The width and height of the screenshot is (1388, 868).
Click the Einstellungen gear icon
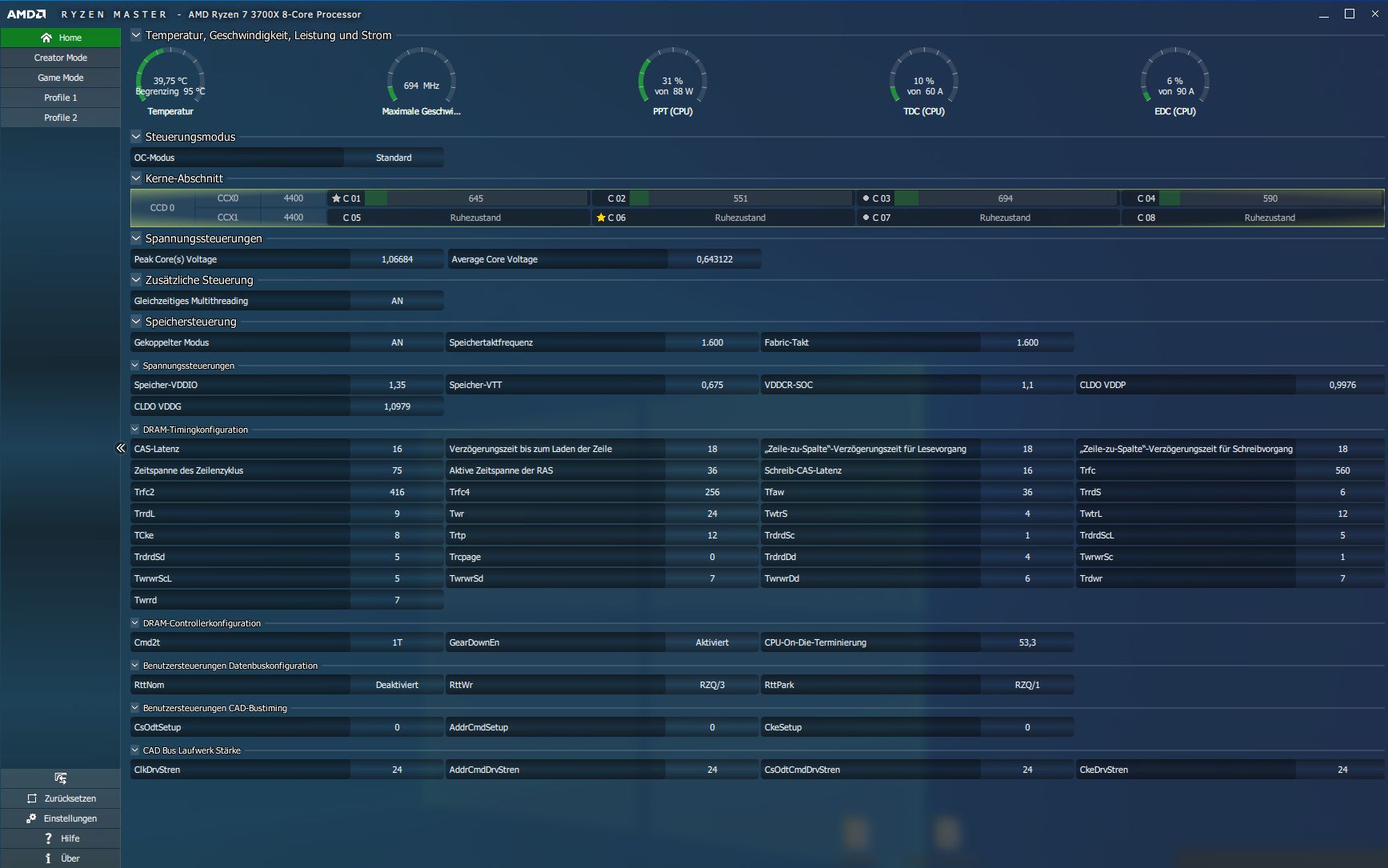click(32, 818)
